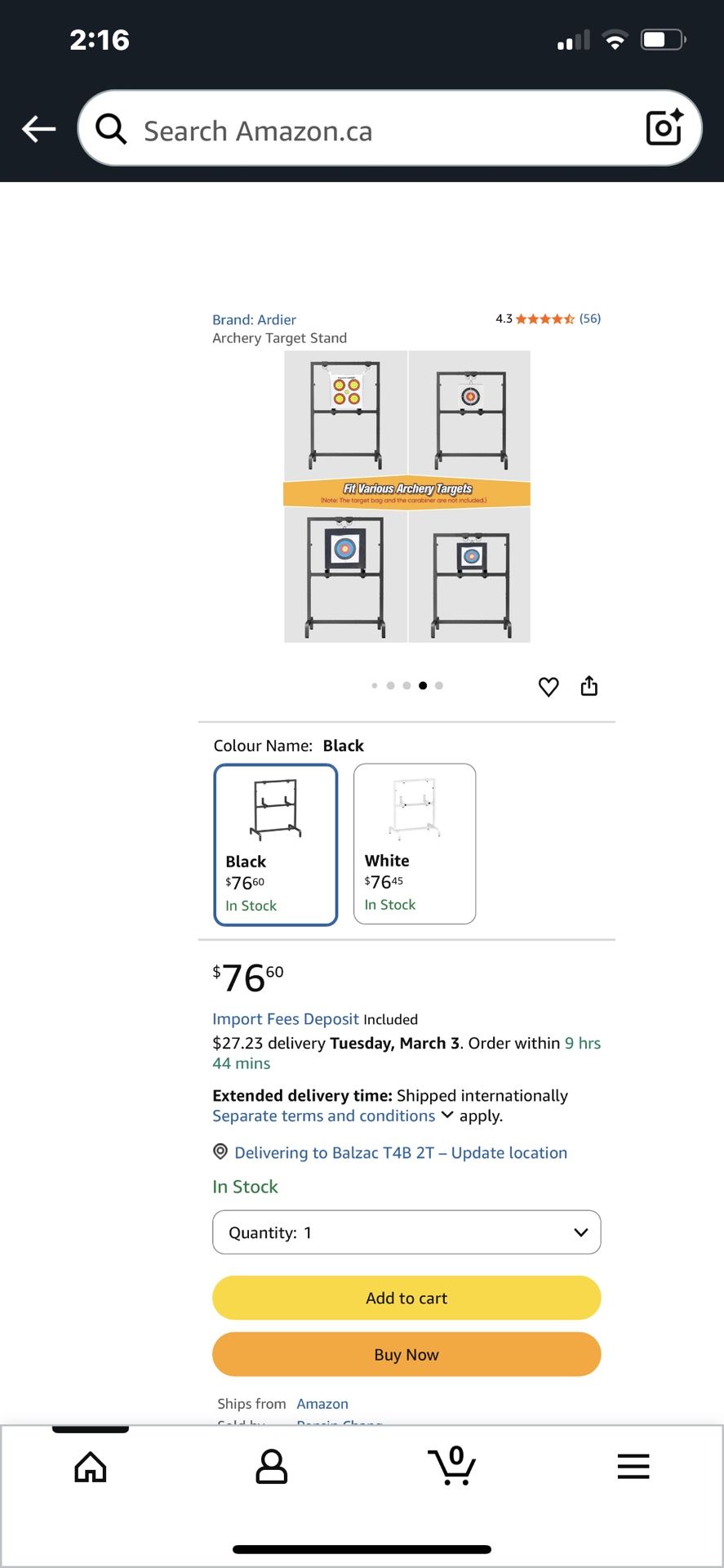Open the shopping cart icon
Screen dimensions: 724x1568
(453, 1467)
